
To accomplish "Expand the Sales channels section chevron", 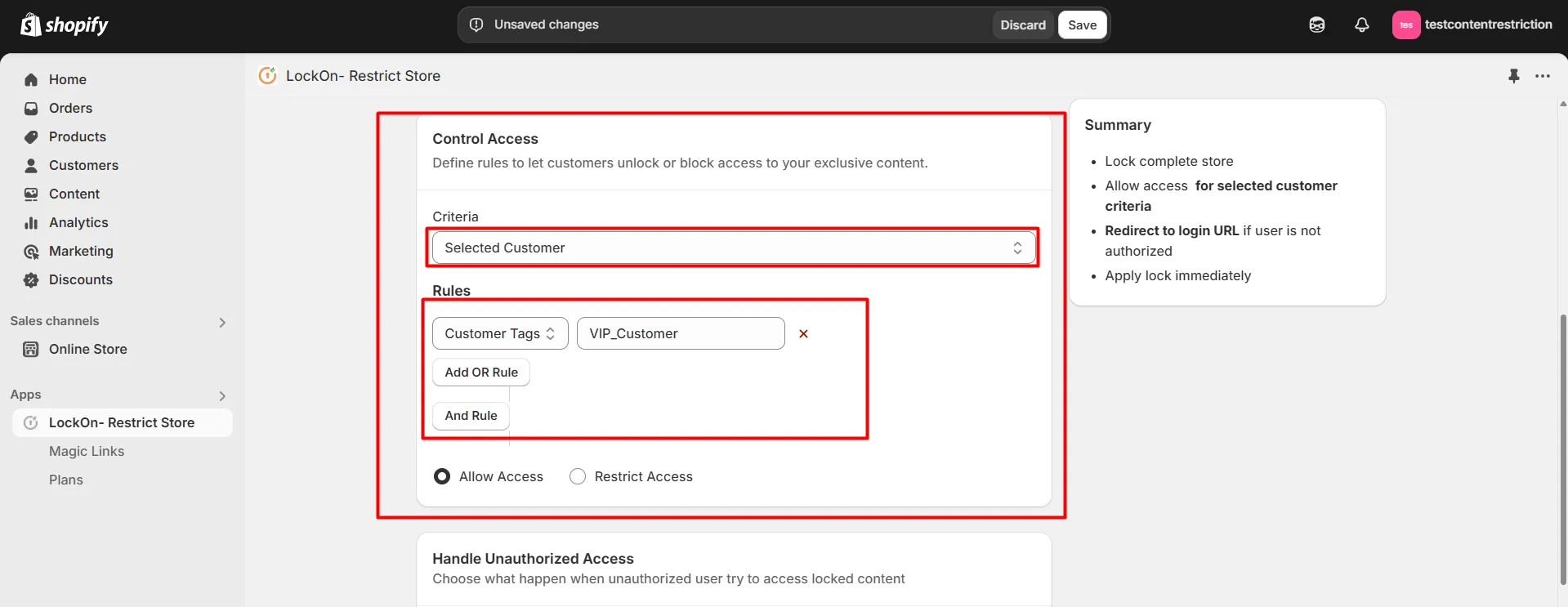I will click(x=222, y=322).
